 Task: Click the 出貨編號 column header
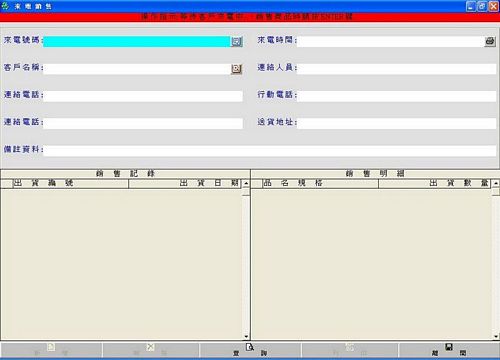point(70,183)
